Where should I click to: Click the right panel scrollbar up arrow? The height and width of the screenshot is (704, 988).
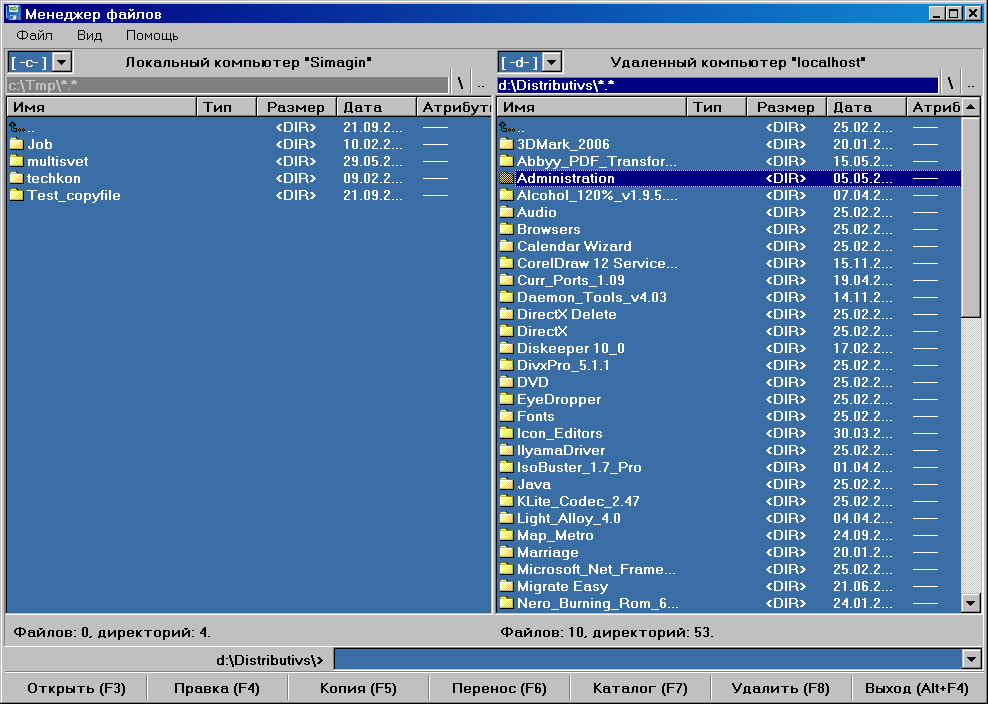pos(971,107)
